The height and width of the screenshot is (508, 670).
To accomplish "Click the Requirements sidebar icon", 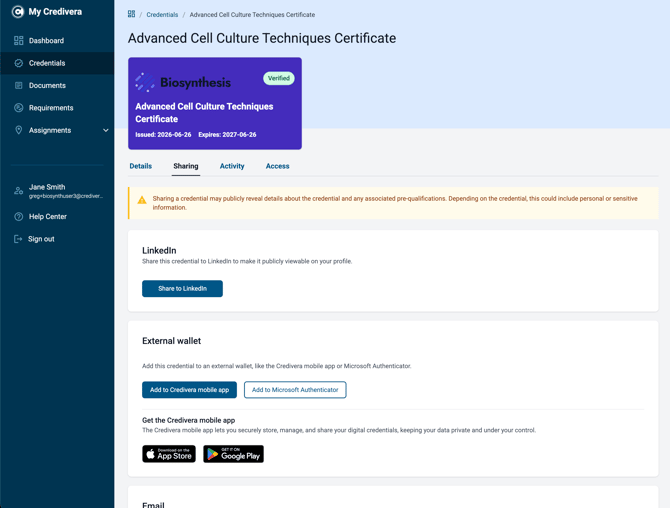I will click(x=18, y=108).
